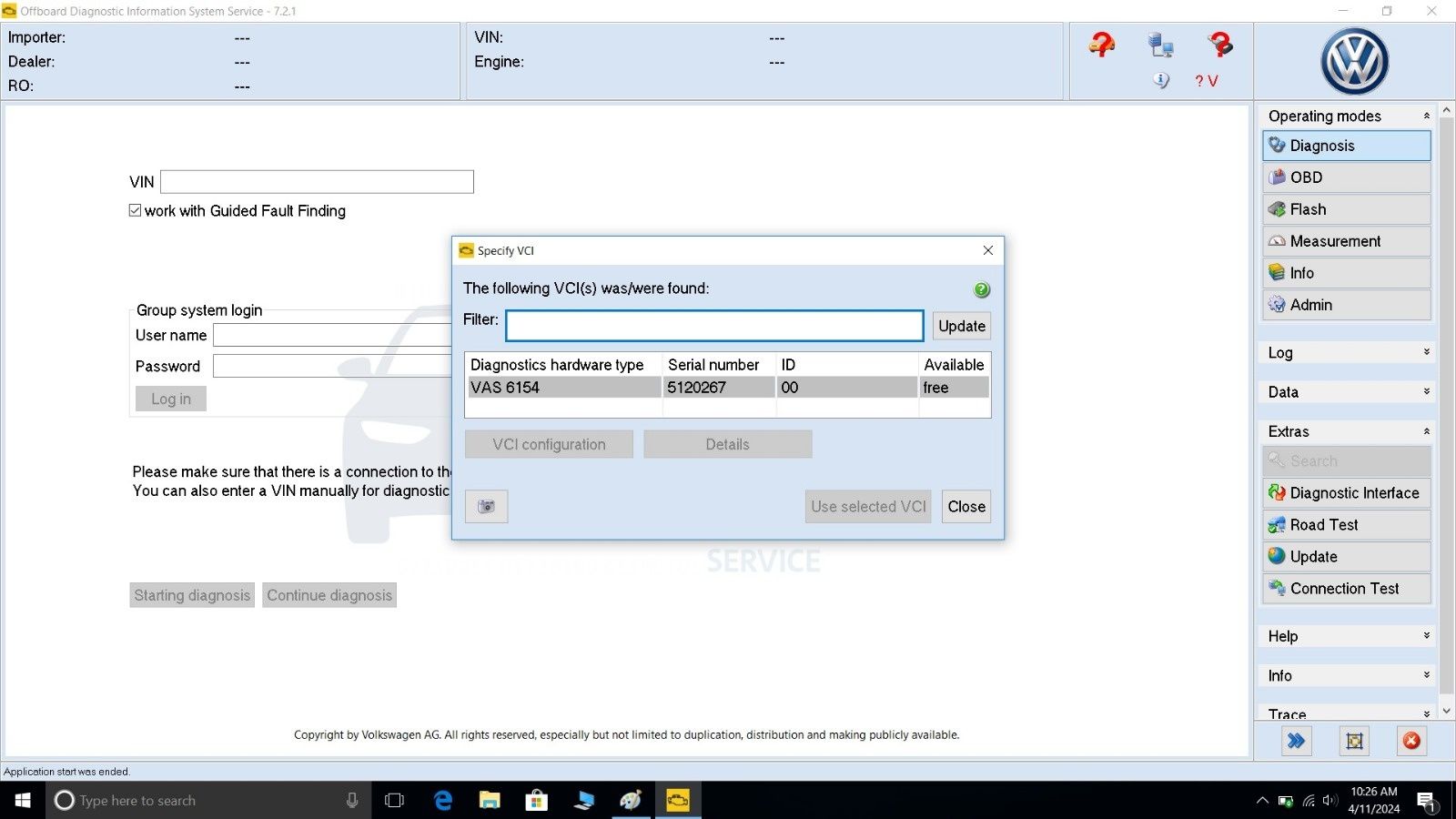This screenshot has height=819, width=1456.
Task: Open Update in Extras panel
Action: (x=1347, y=557)
